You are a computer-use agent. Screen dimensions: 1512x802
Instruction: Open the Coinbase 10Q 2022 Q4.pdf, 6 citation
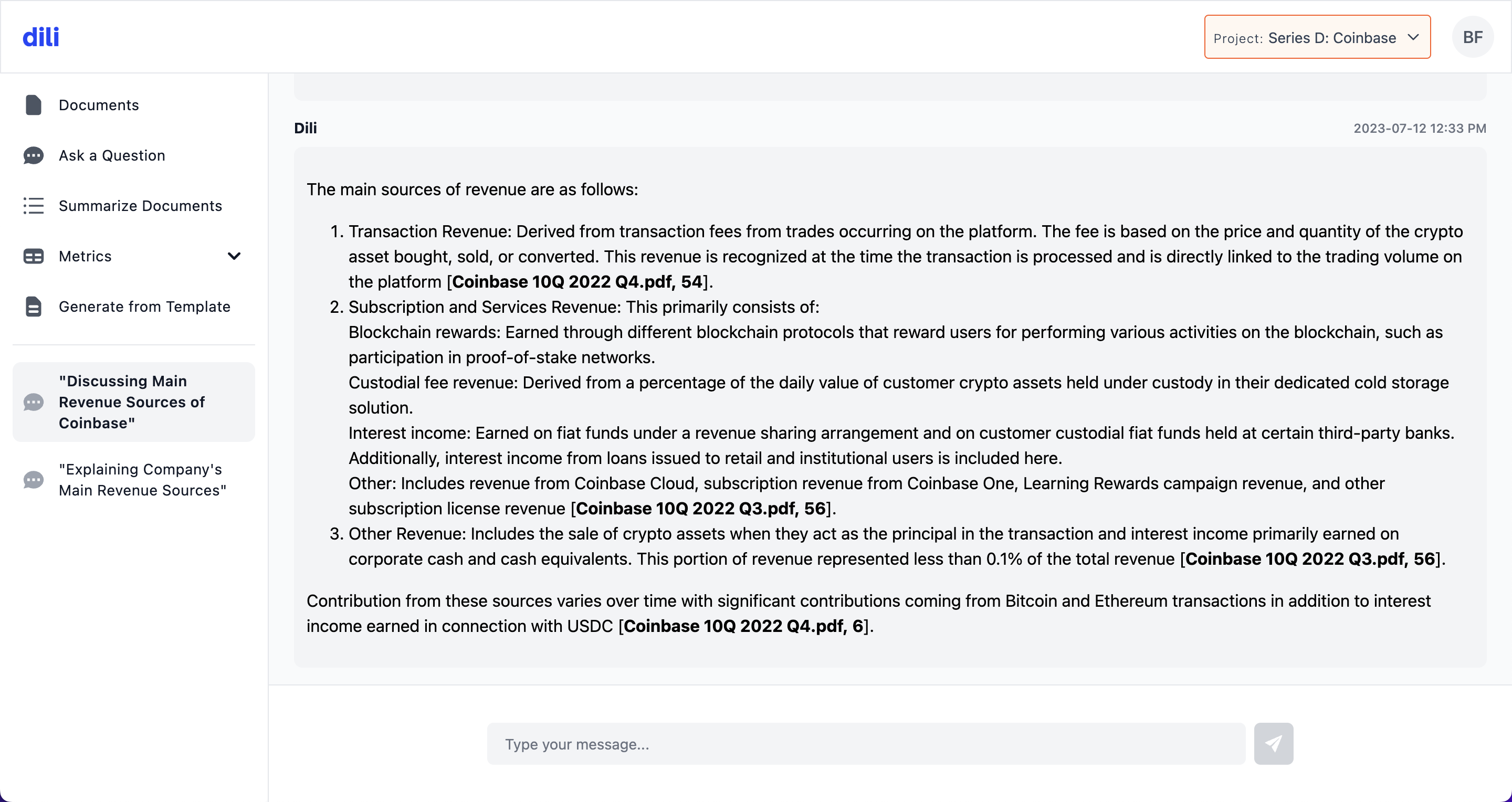743,627
